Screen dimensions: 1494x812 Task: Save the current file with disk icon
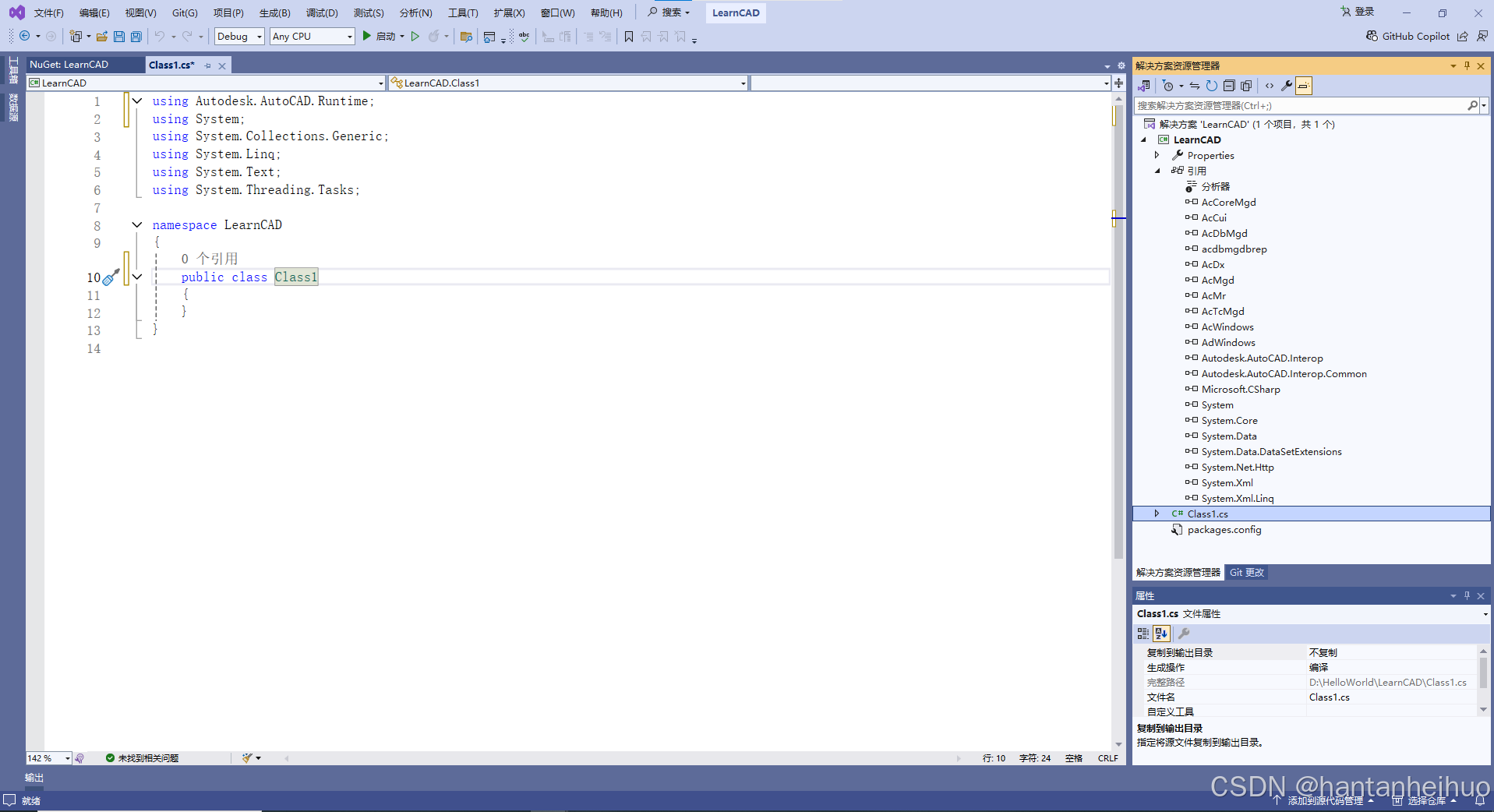(119, 36)
